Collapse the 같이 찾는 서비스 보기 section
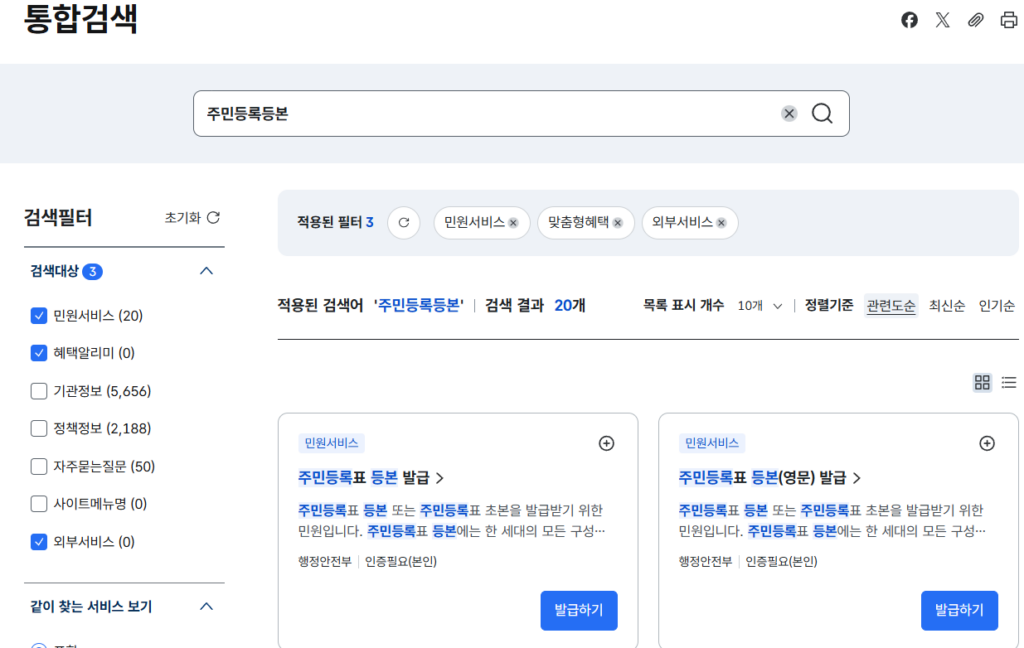Image resolution: width=1024 pixels, height=648 pixels. point(207,606)
